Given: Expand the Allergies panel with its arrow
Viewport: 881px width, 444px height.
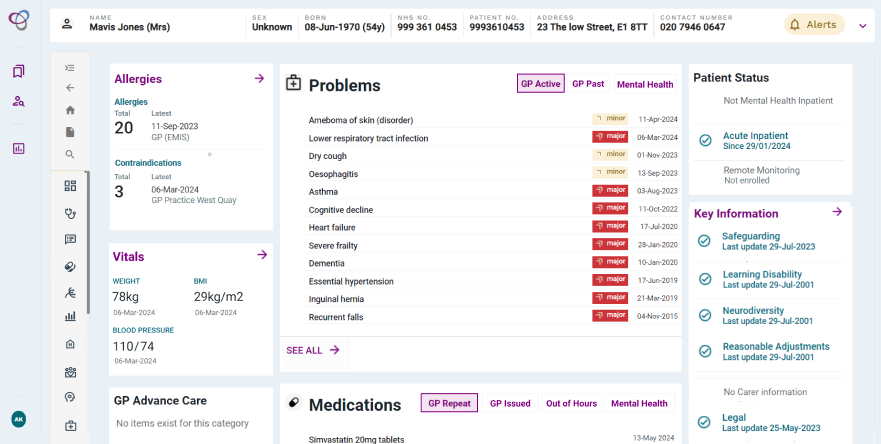Looking at the screenshot, I should 259,78.
